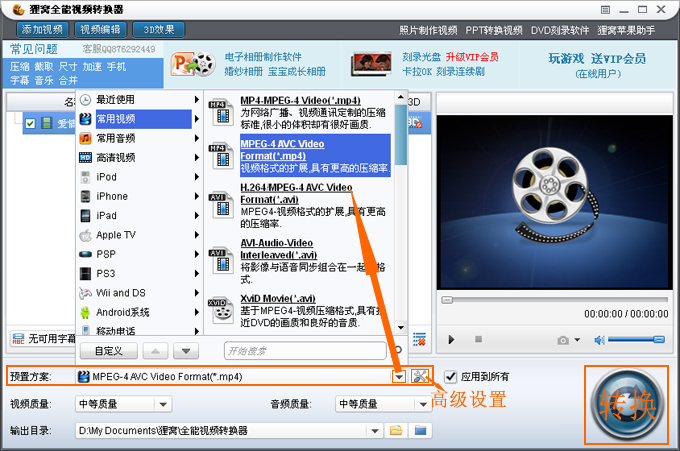
Task: Expand the PSP submenu arrow
Action: coord(196,254)
